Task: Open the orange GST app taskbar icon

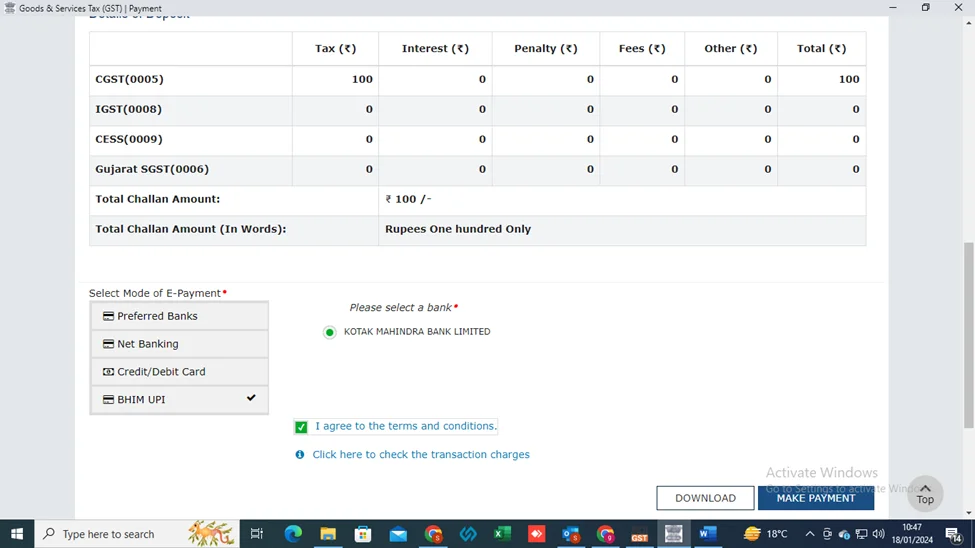Action: click(x=639, y=535)
